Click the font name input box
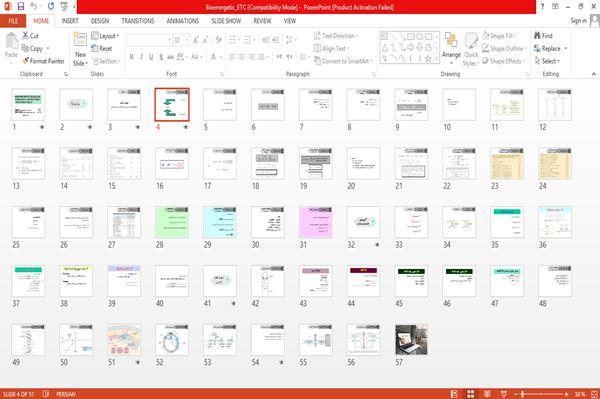600x399 pixels. pyautogui.click(x=149, y=40)
